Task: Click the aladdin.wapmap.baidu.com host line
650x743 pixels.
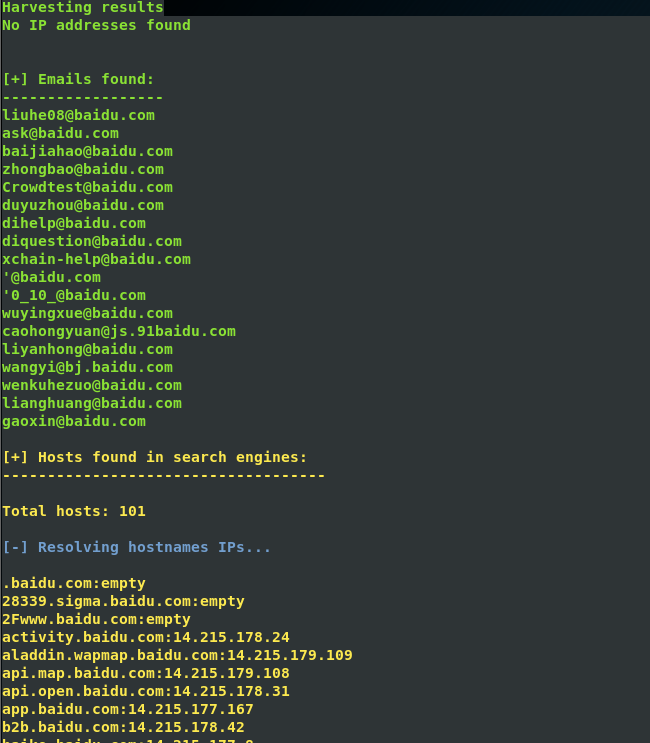Action: [x=177, y=655]
